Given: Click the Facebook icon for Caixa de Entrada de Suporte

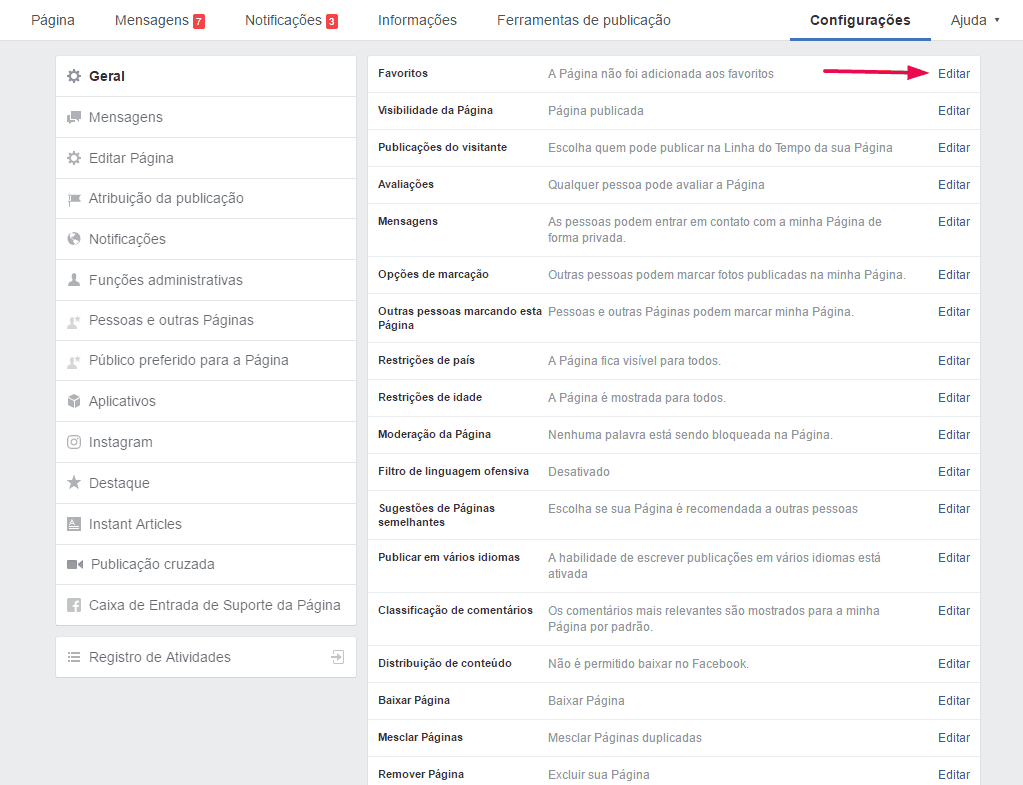Looking at the screenshot, I should [x=74, y=606].
